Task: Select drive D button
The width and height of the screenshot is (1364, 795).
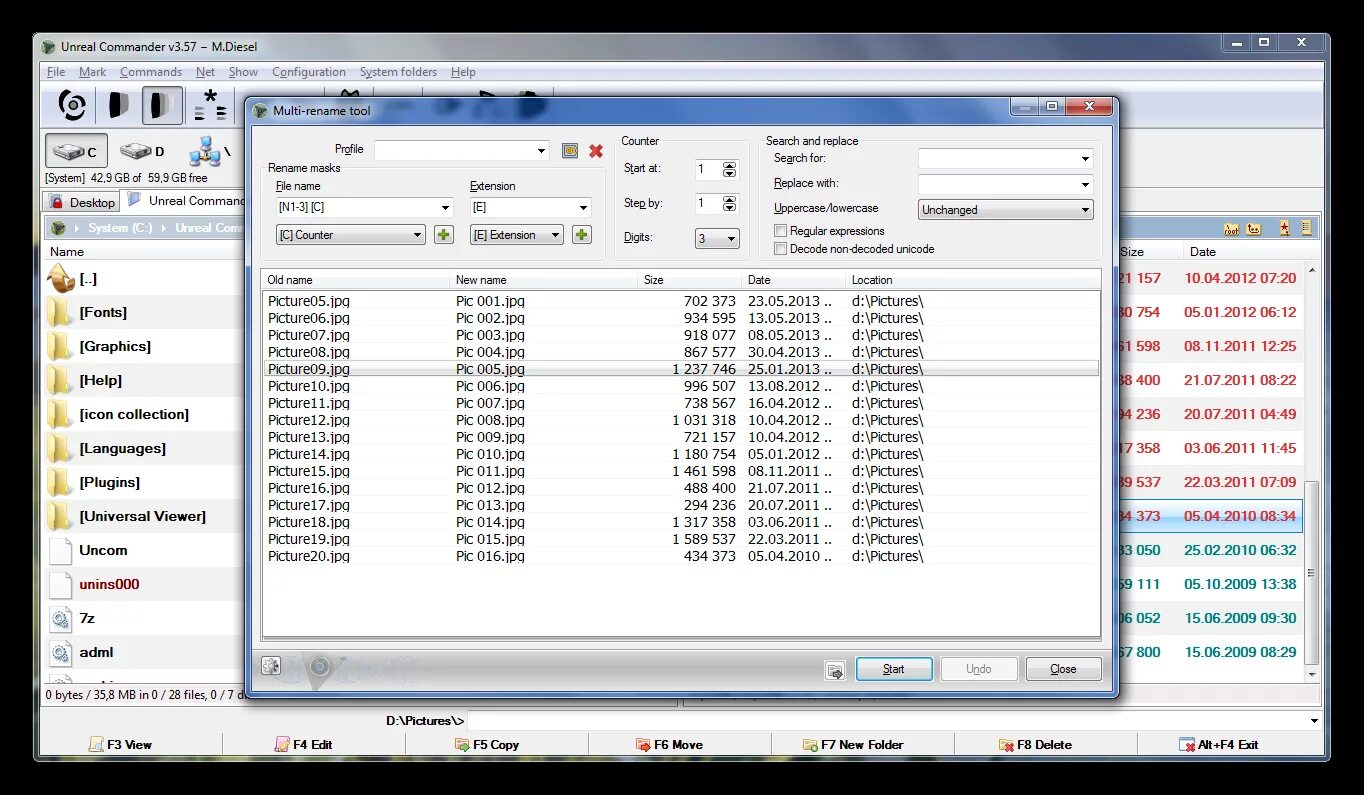Action: (x=142, y=152)
